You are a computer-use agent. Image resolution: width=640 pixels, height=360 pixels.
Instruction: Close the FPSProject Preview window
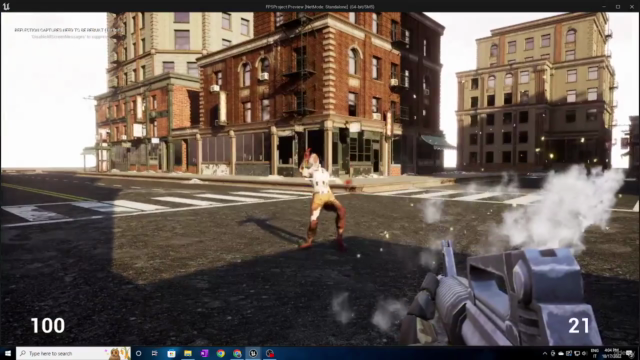[631, 7]
